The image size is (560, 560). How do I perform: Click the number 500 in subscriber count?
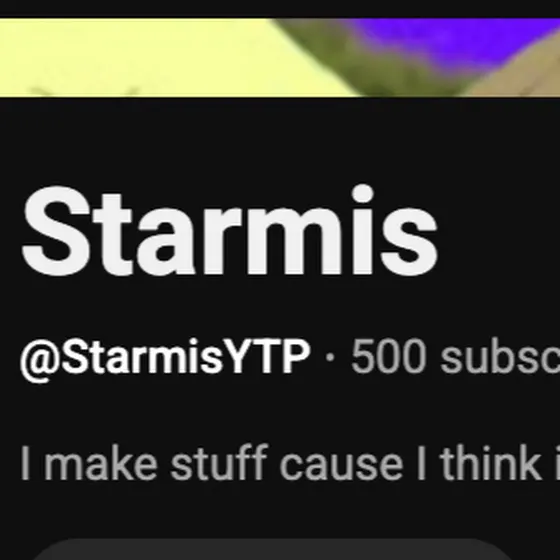tap(389, 356)
